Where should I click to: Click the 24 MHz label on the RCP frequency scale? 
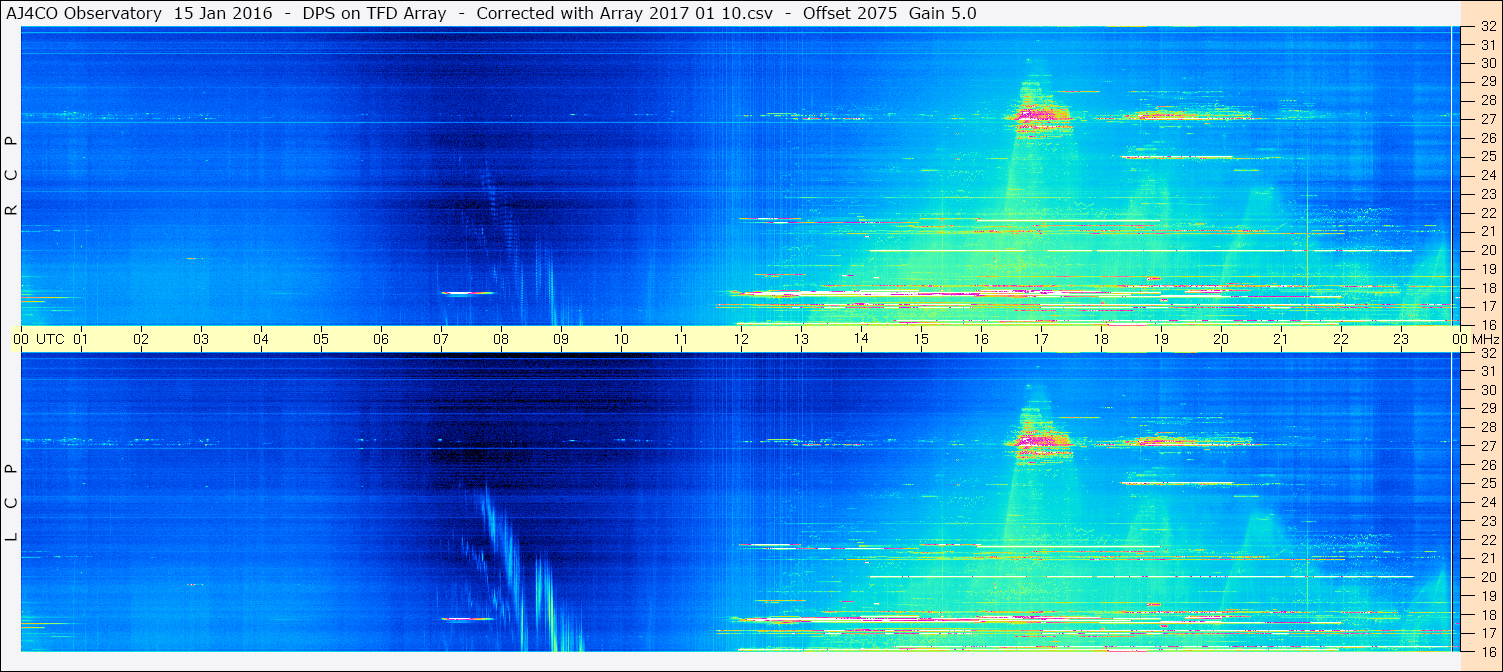[x=1488, y=175]
